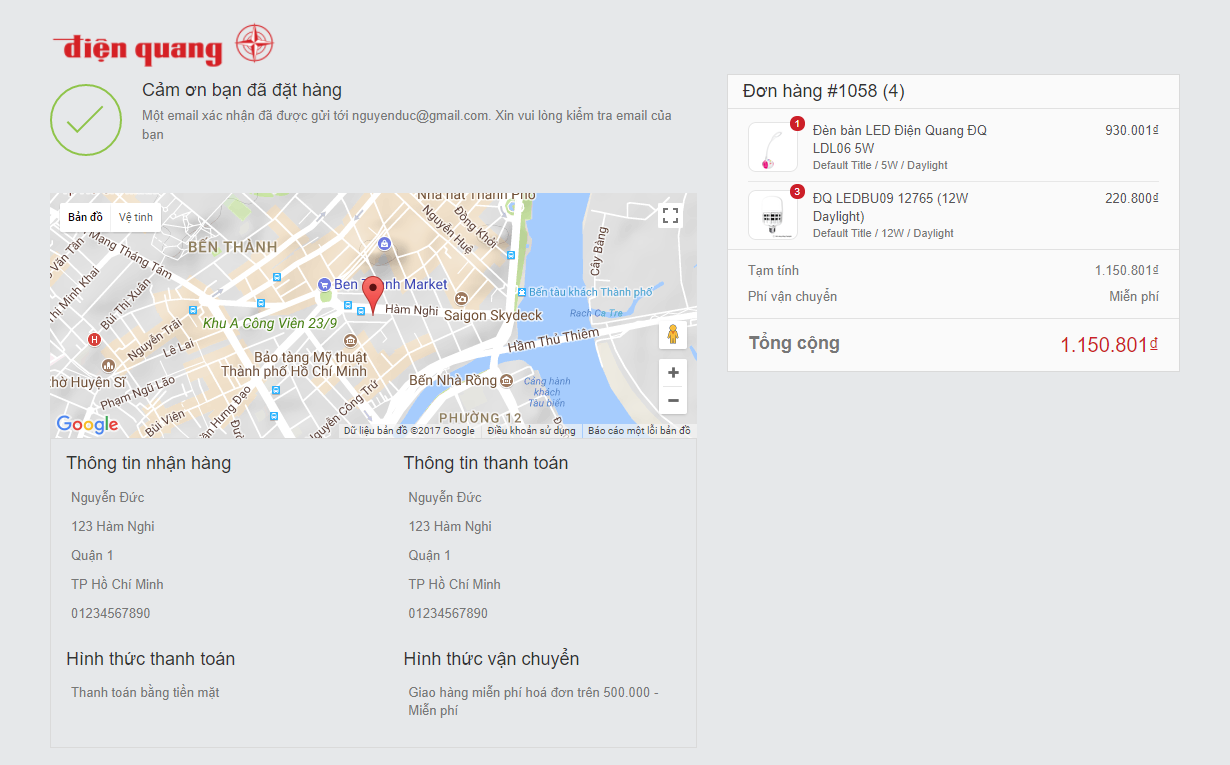The width and height of the screenshot is (1230, 765).
Task: Click Đèn bàn LED Điện Quang product name
Action: [x=900, y=139]
